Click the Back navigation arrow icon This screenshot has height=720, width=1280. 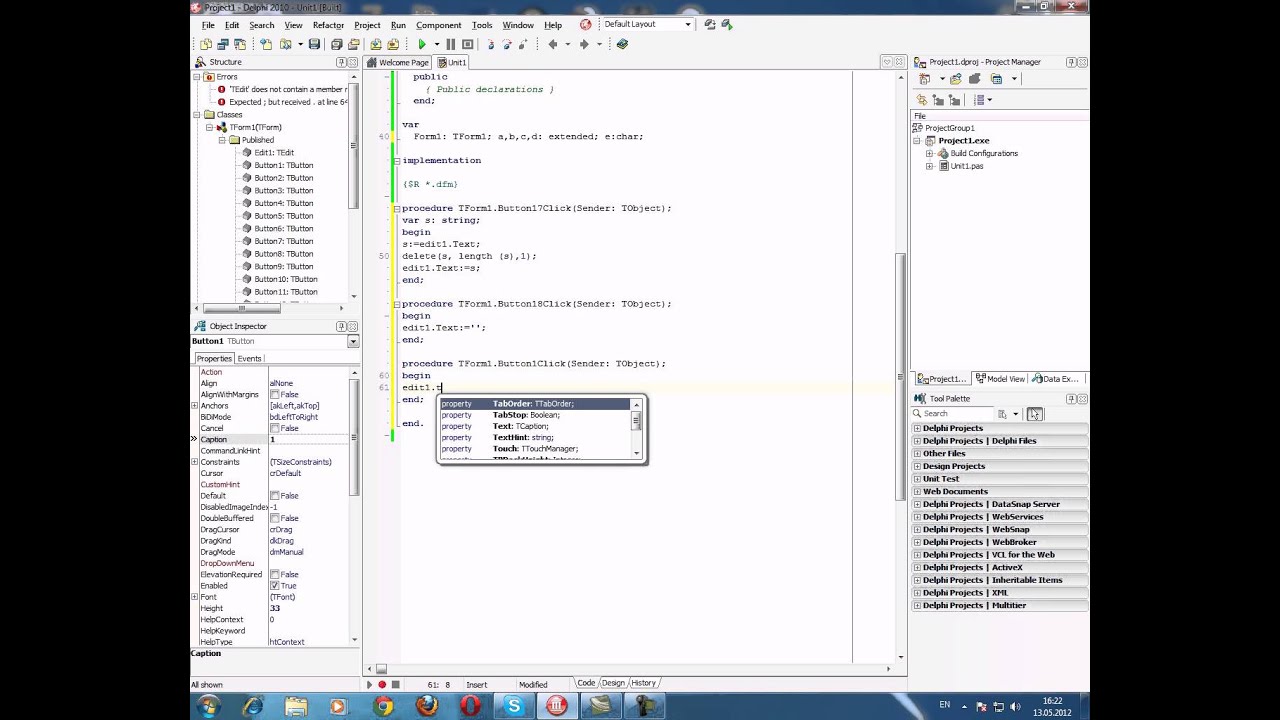pos(552,44)
